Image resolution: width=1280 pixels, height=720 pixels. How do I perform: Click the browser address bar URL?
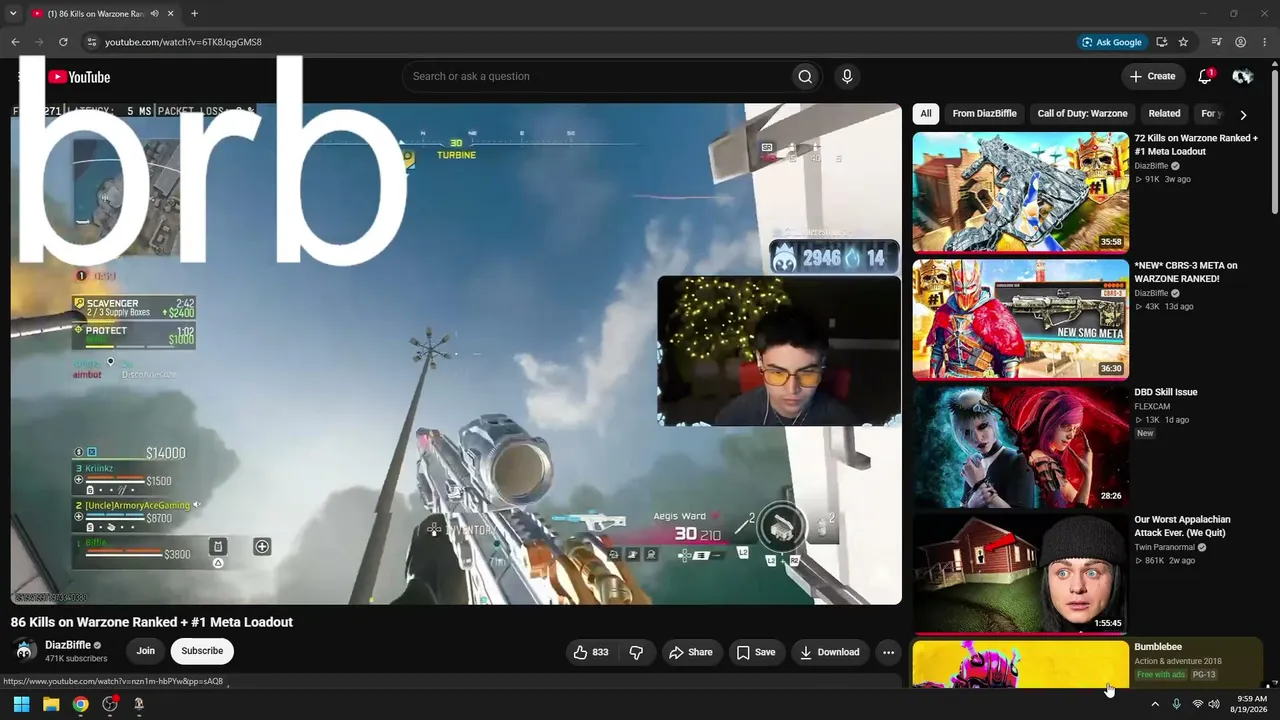[x=183, y=42]
